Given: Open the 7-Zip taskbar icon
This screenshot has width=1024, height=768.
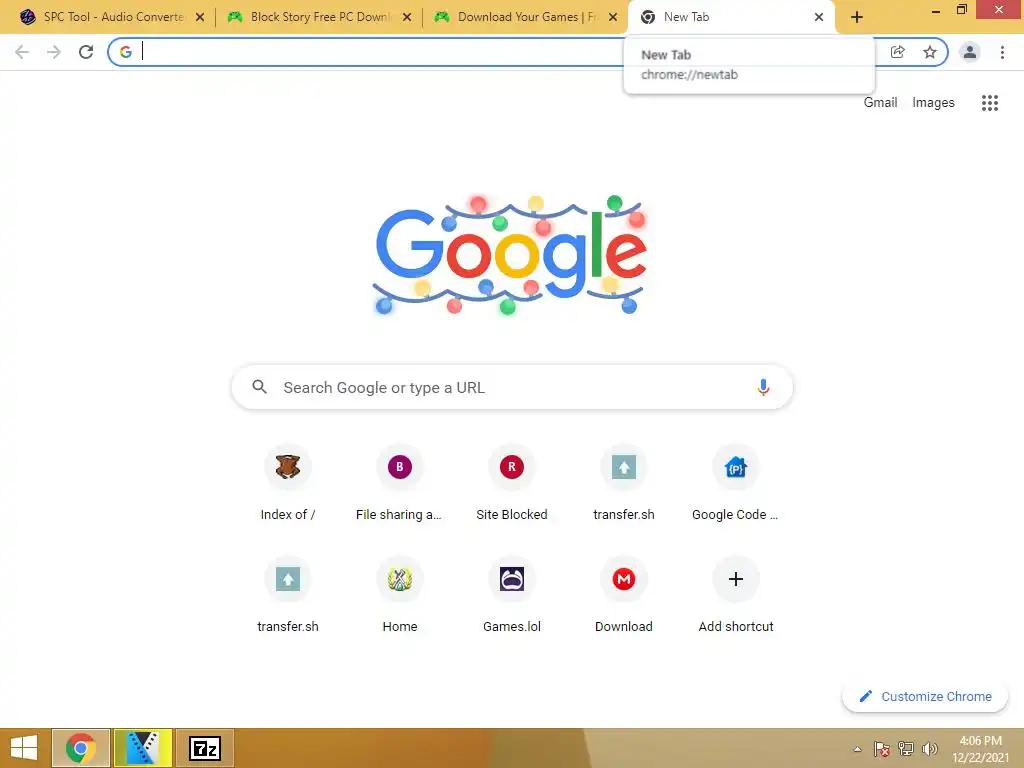Looking at the screenshot, I should pyautogui.click(x=204, y=748).
